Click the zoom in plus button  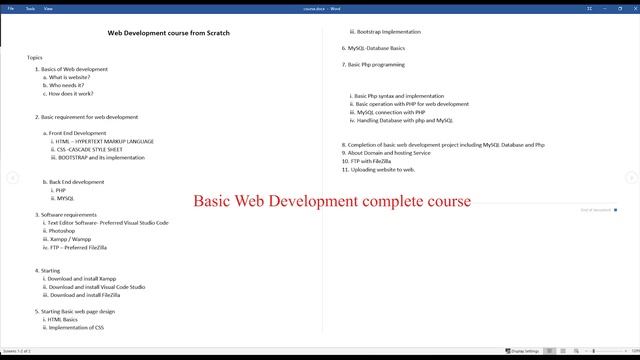point(626,351)
